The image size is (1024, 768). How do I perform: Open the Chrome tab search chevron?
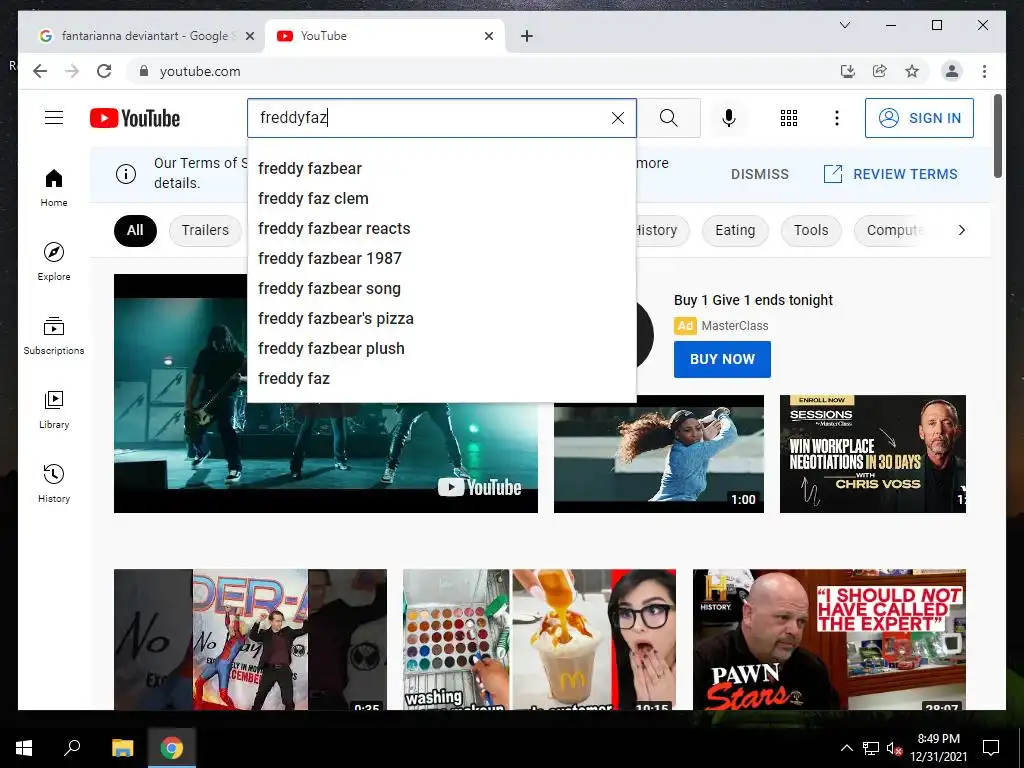[x=844, y=25]
